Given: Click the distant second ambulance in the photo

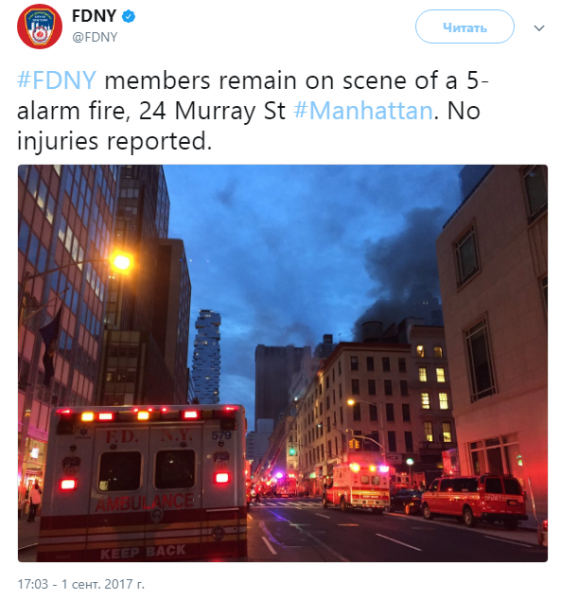Looking at the screenshot, I should pos(357,486).
